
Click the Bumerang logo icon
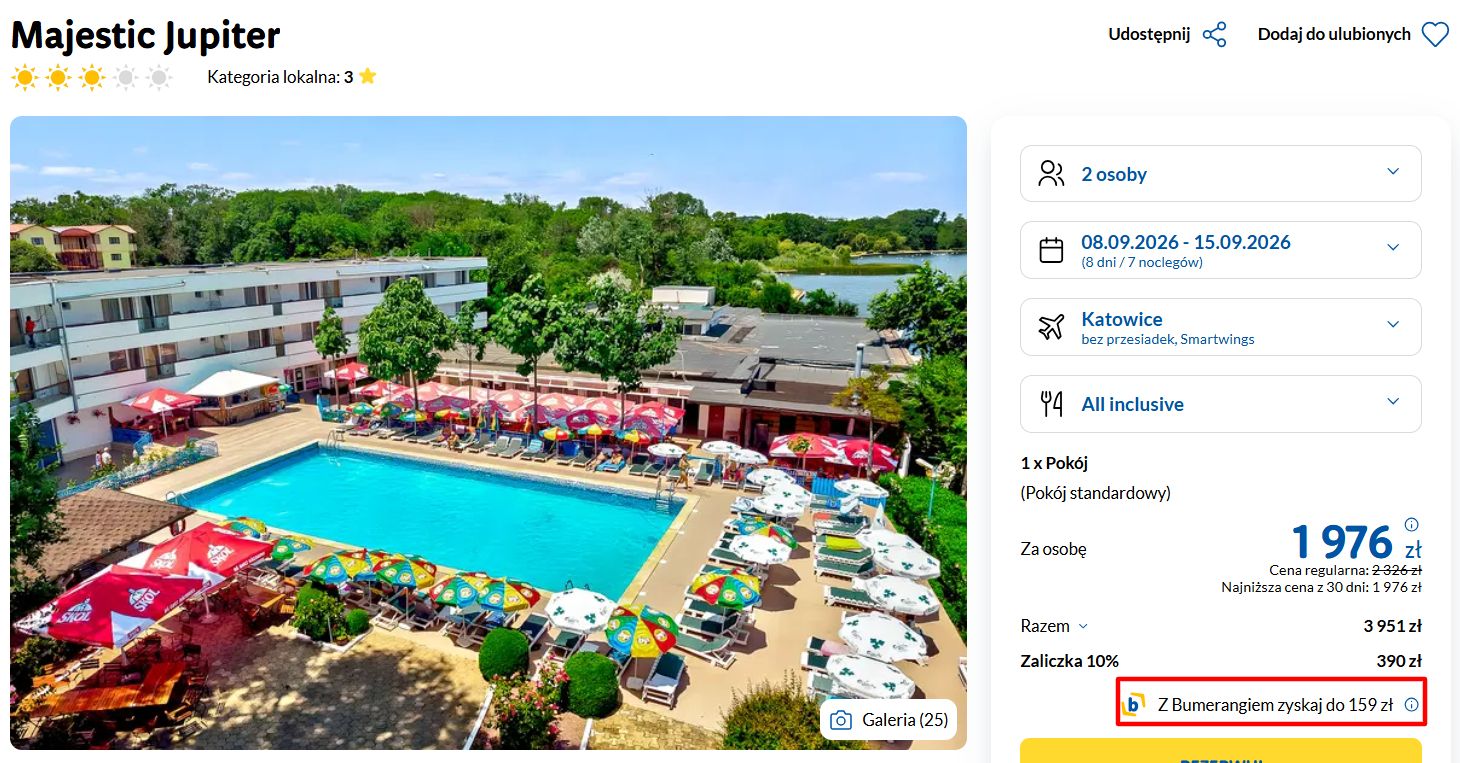tap(1133, 704)
